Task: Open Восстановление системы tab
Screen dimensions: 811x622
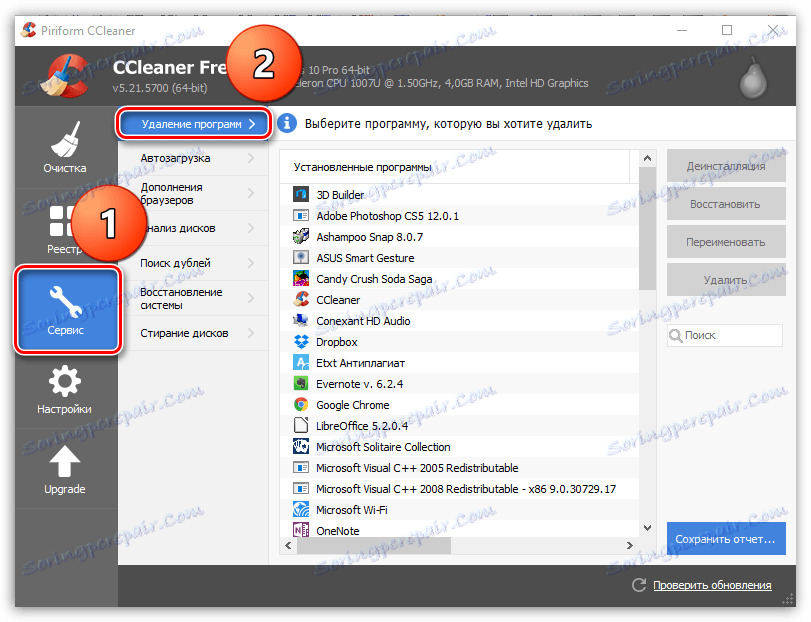Action: [193, 298]
